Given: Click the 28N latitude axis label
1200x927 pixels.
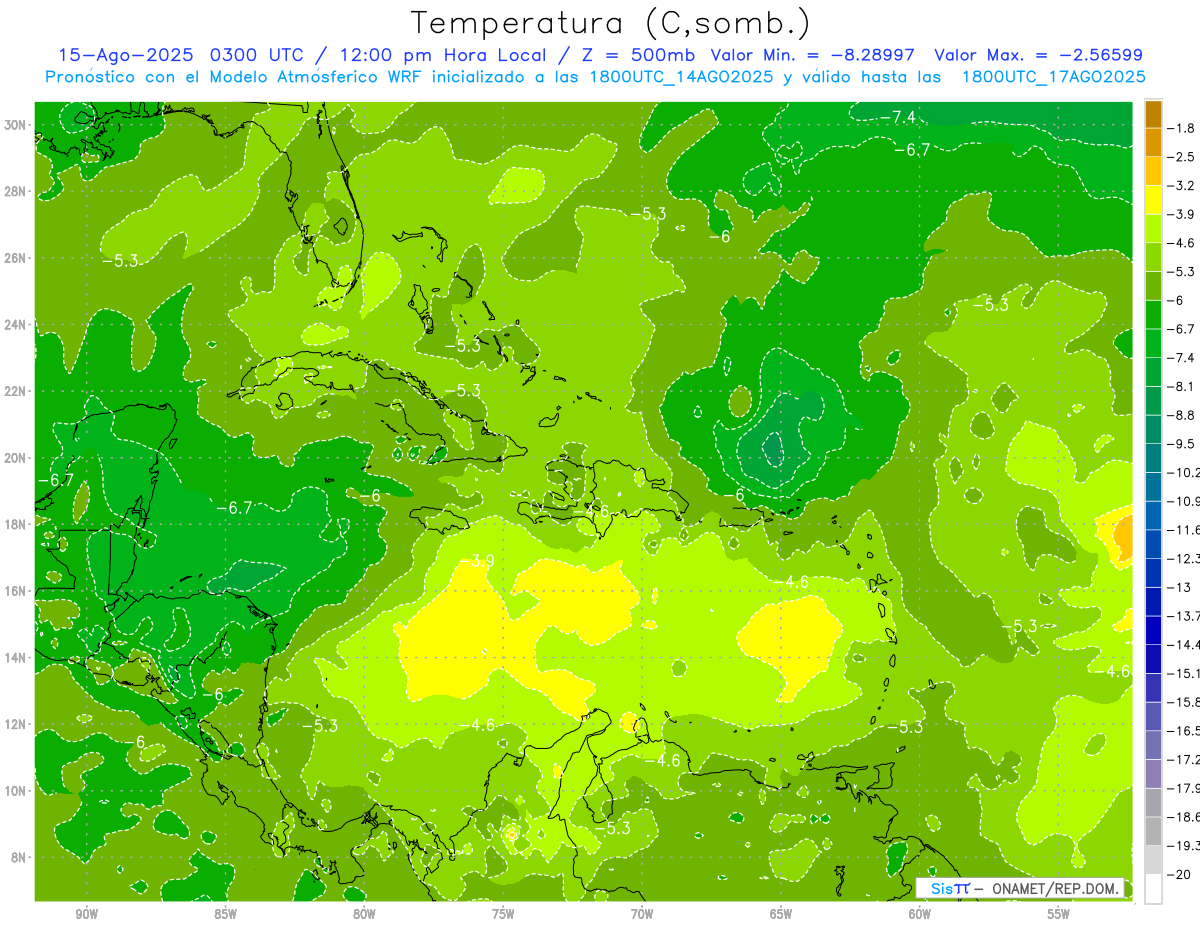Looking at the screenshot, I should click(16, 191).
